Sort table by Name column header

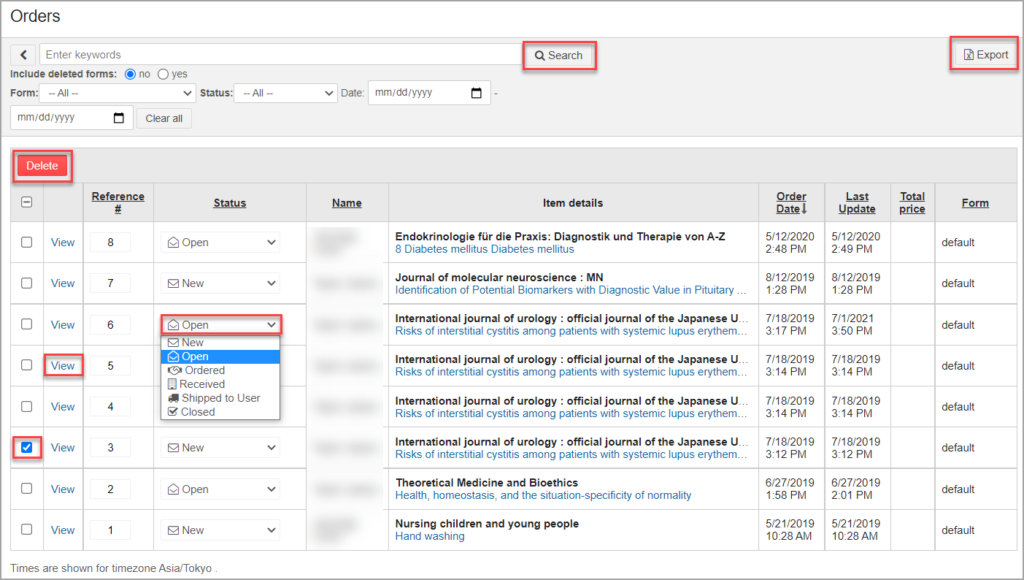[347, 203]
